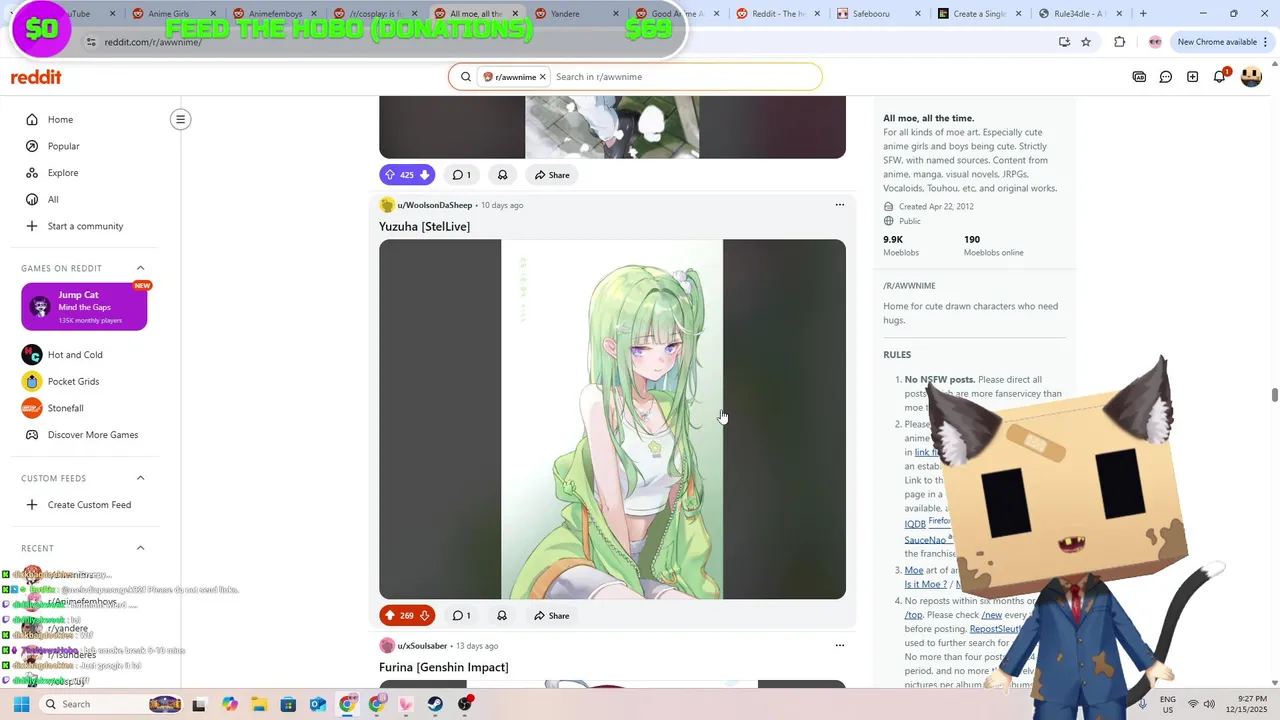Screen dimensions: 1280x720
Task: Upvote the post with 425 votes
Action: coord(390,175)
